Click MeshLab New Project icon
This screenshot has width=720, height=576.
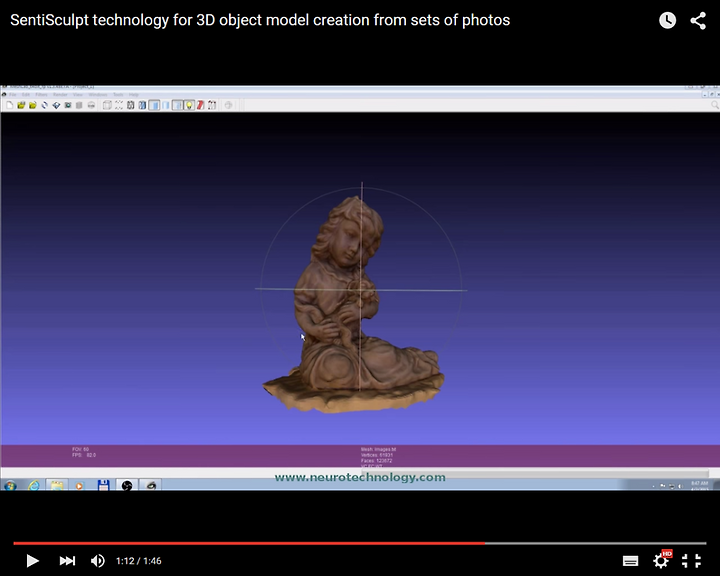pos(10,105)
